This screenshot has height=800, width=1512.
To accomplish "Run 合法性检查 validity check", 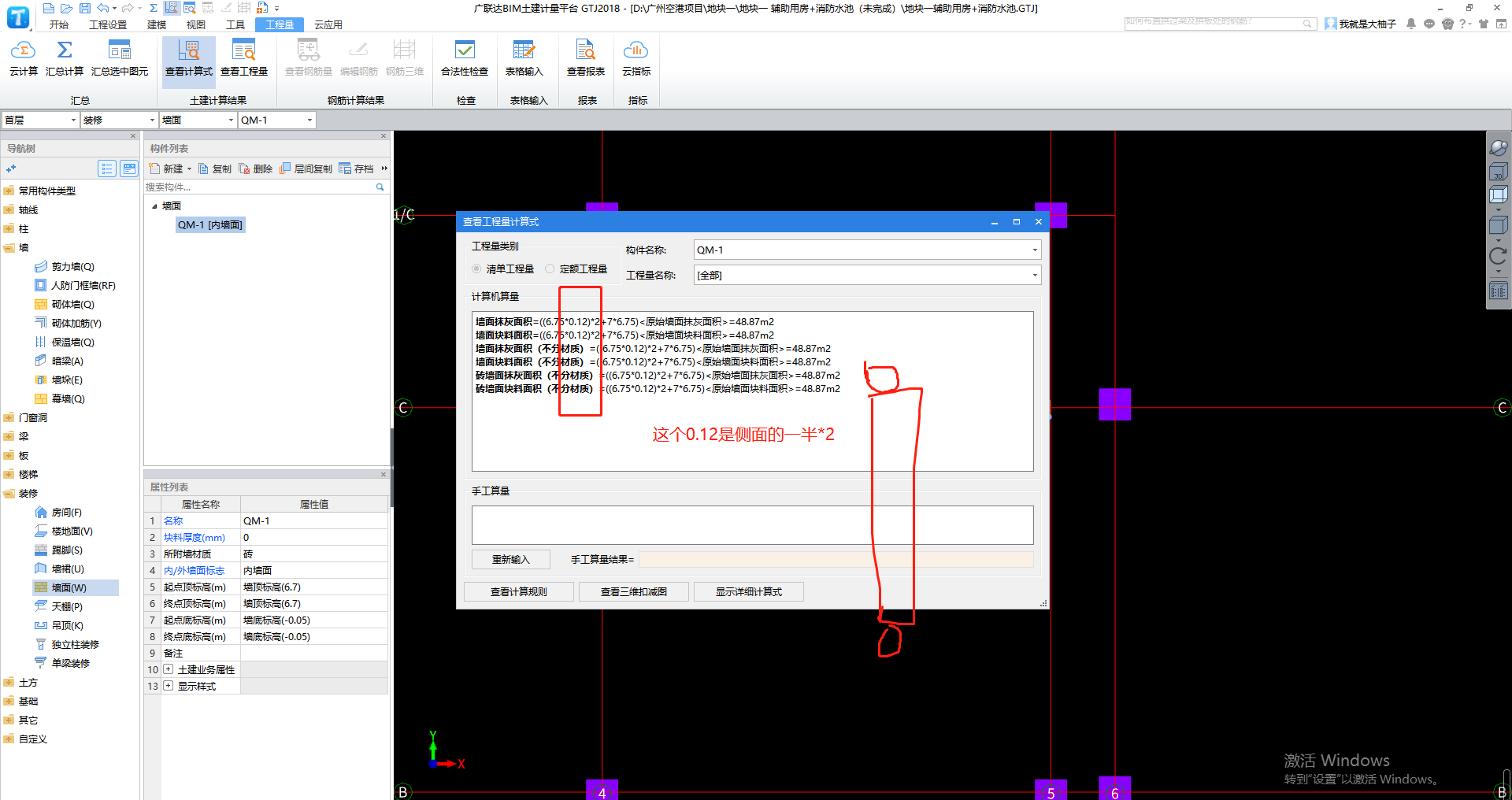I will 465,58.
